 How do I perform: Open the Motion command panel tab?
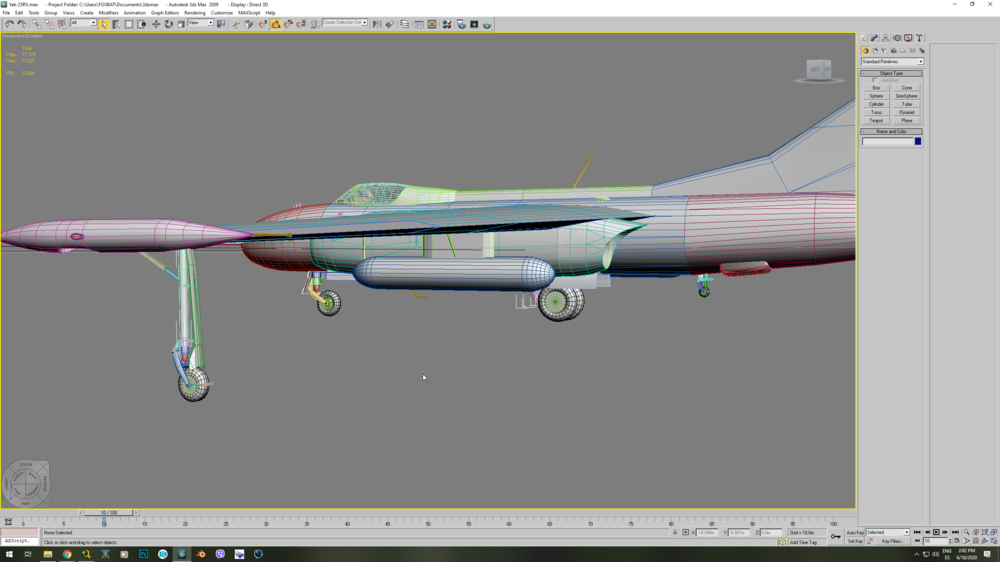click(897, 38)
